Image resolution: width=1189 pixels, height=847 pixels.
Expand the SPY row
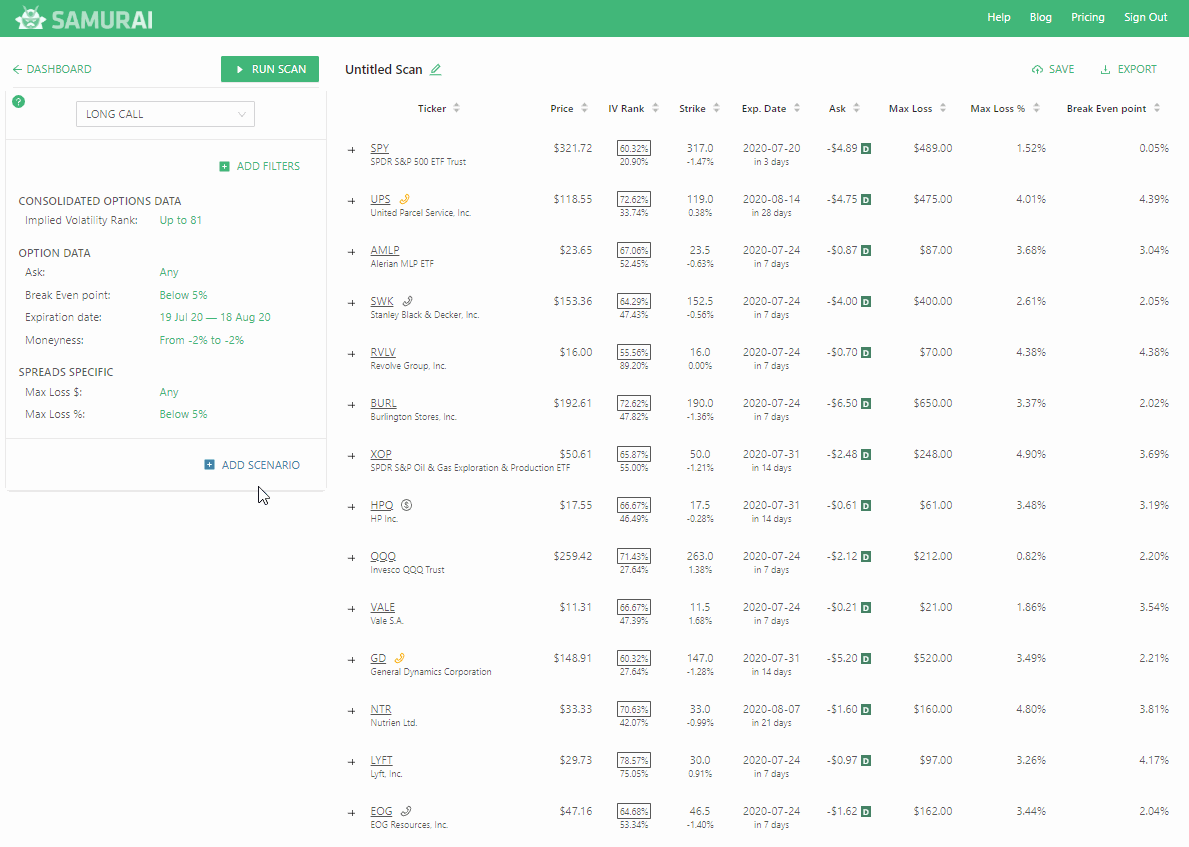click(x=351, y=150)
